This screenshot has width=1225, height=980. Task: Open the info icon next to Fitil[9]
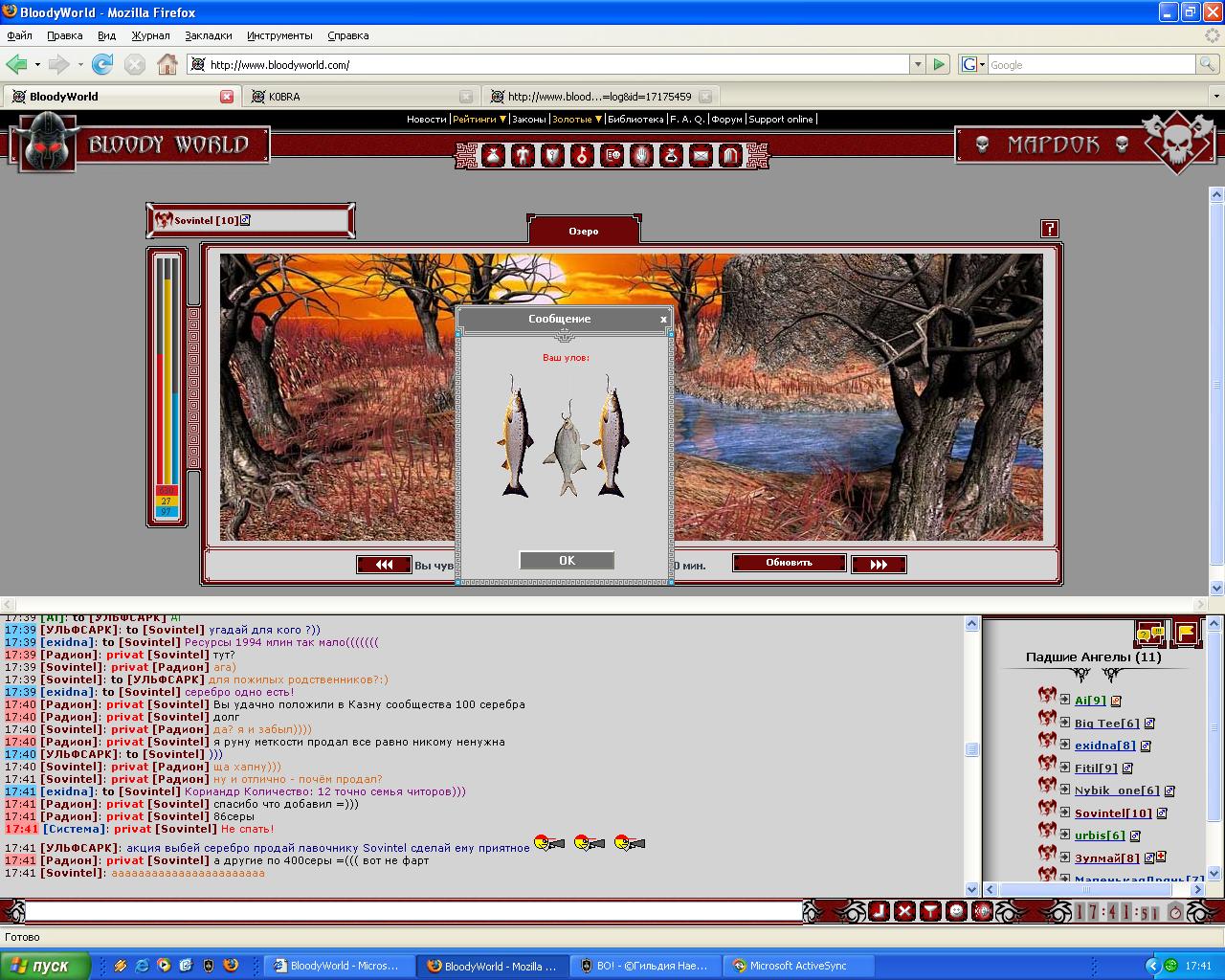point(1127,768)
